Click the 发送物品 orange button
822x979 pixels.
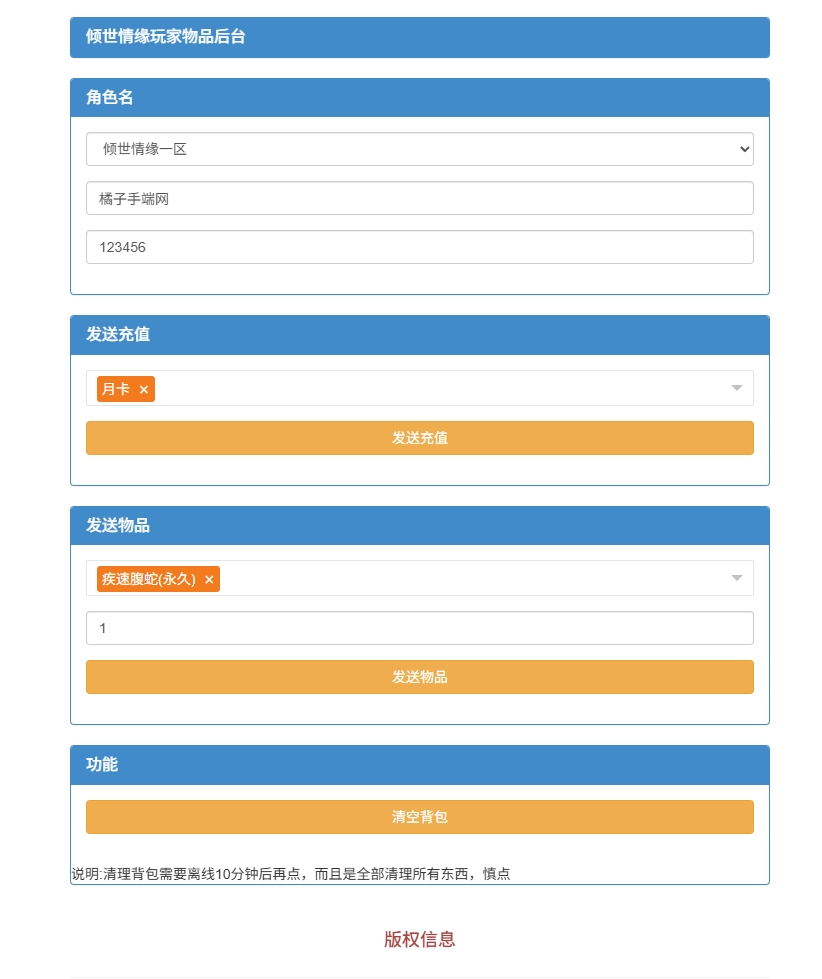tap(419, 677)
